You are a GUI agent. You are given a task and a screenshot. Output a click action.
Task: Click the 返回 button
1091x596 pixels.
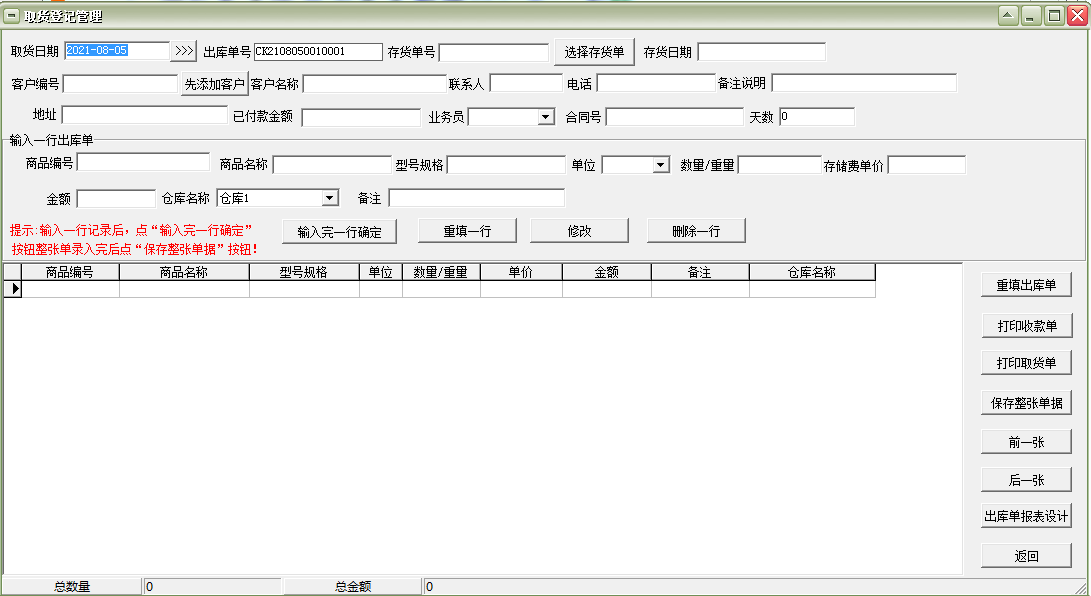1026,556
